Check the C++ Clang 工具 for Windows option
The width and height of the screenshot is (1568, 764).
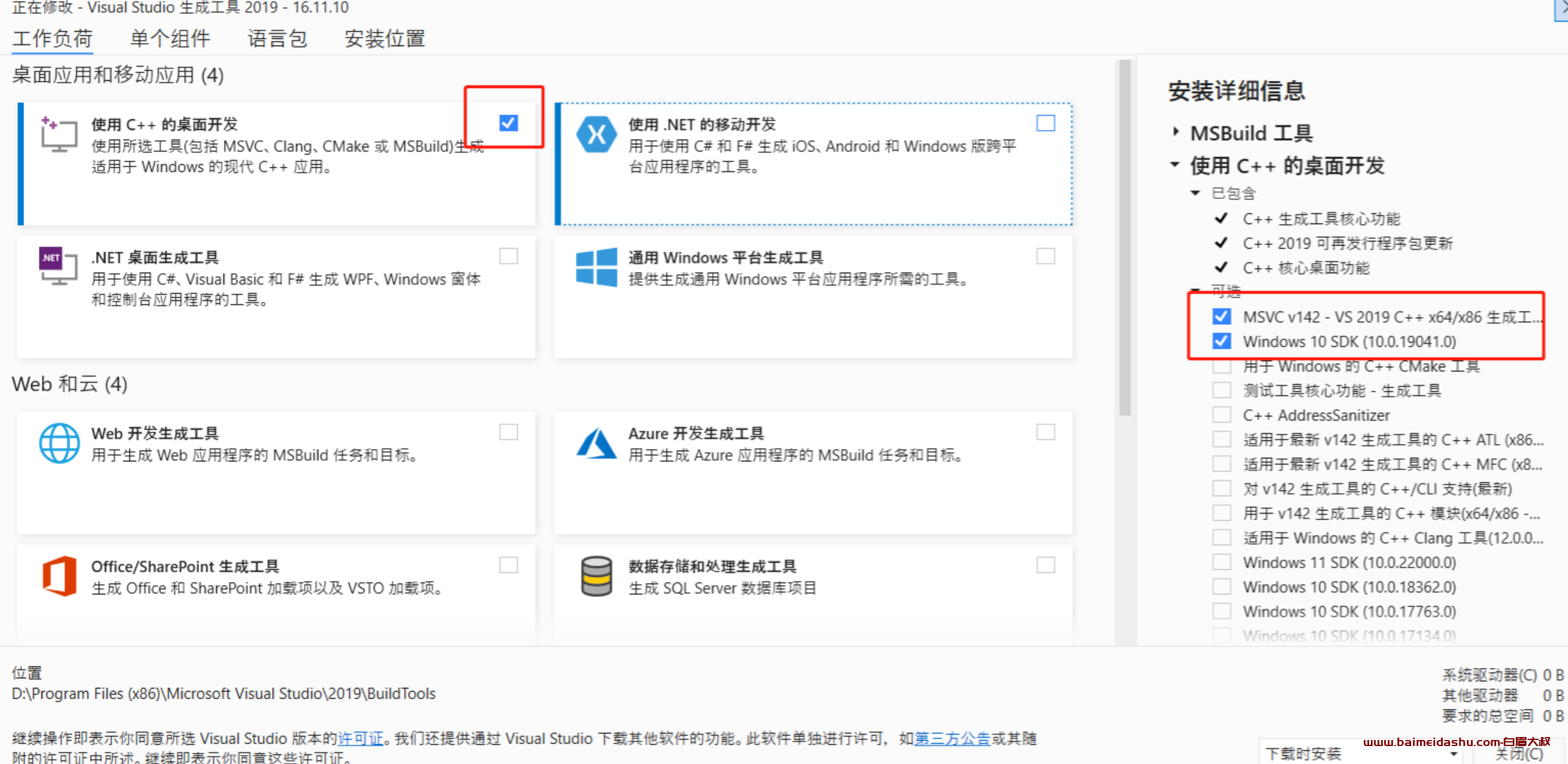1221,537
